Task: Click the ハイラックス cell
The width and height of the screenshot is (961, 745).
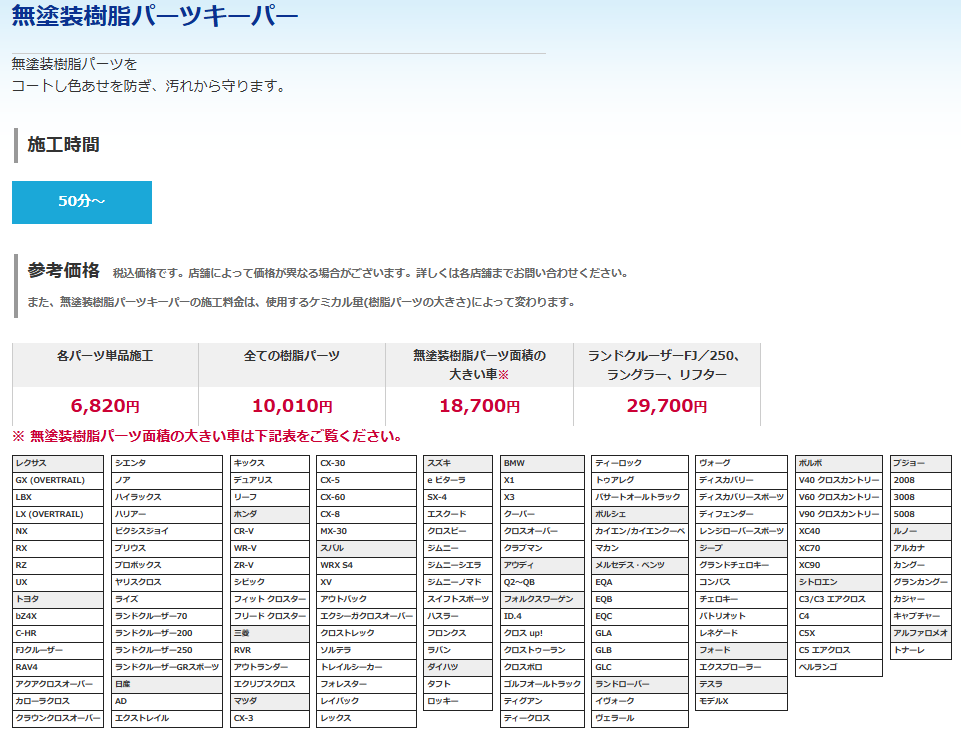Action: click(x=167, y=497)
